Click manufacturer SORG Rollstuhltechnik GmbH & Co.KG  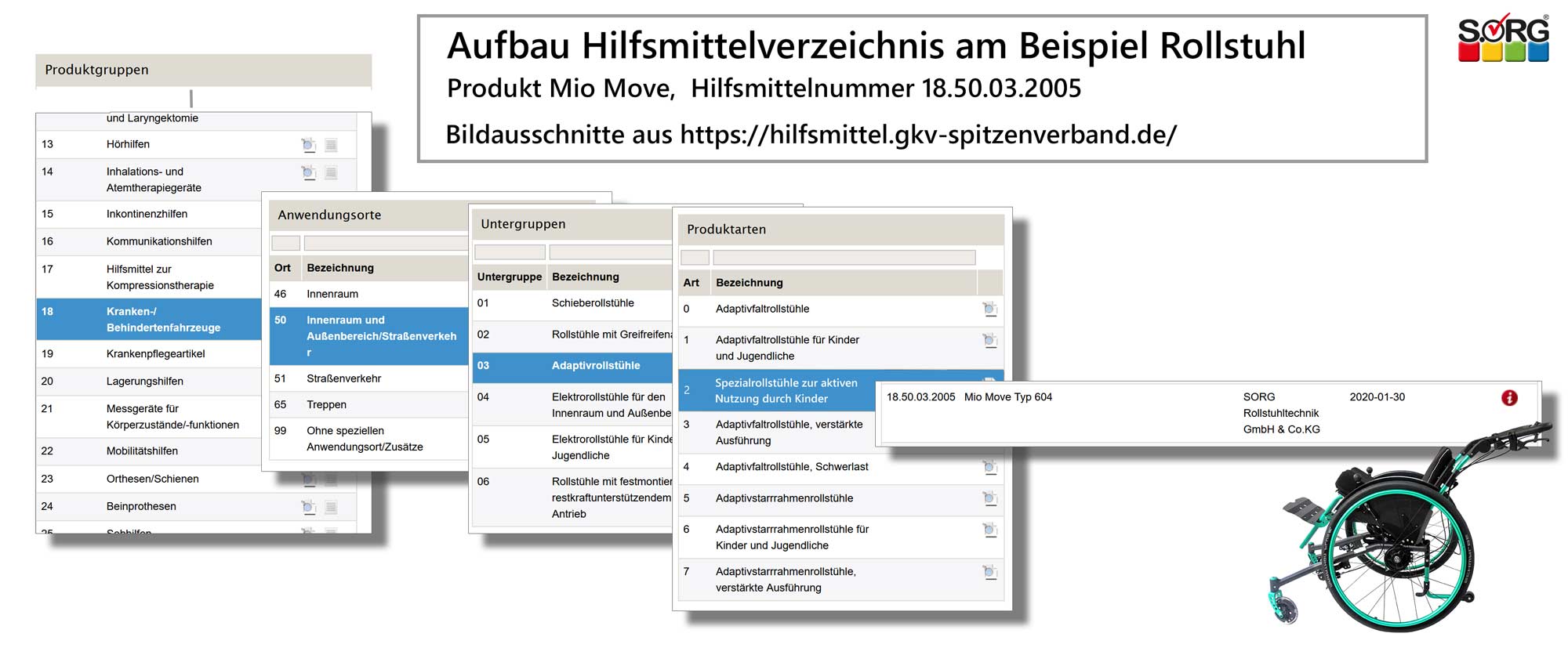pyautogui.click(x=1282, y=414)
